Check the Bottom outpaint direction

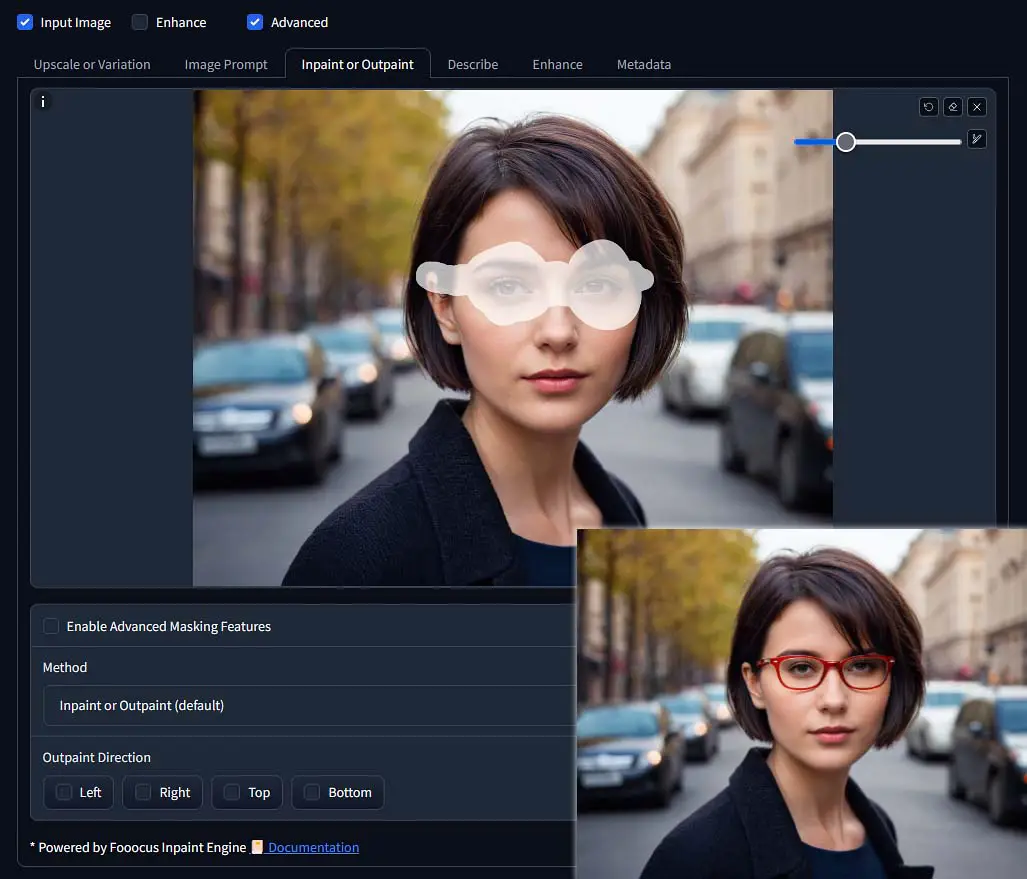point(312,793)
